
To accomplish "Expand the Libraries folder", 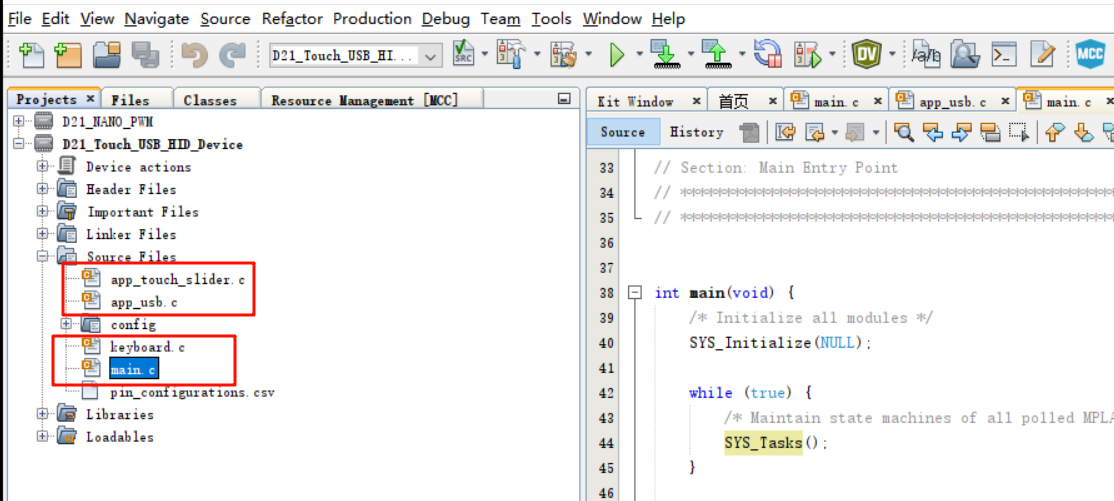I will click(x=43, y=414).
